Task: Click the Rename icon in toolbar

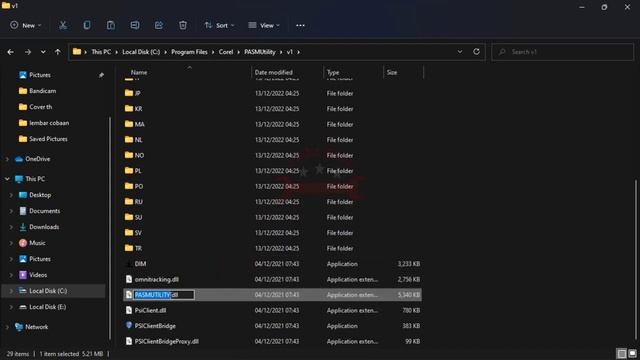Action: [x=135, y=25]
